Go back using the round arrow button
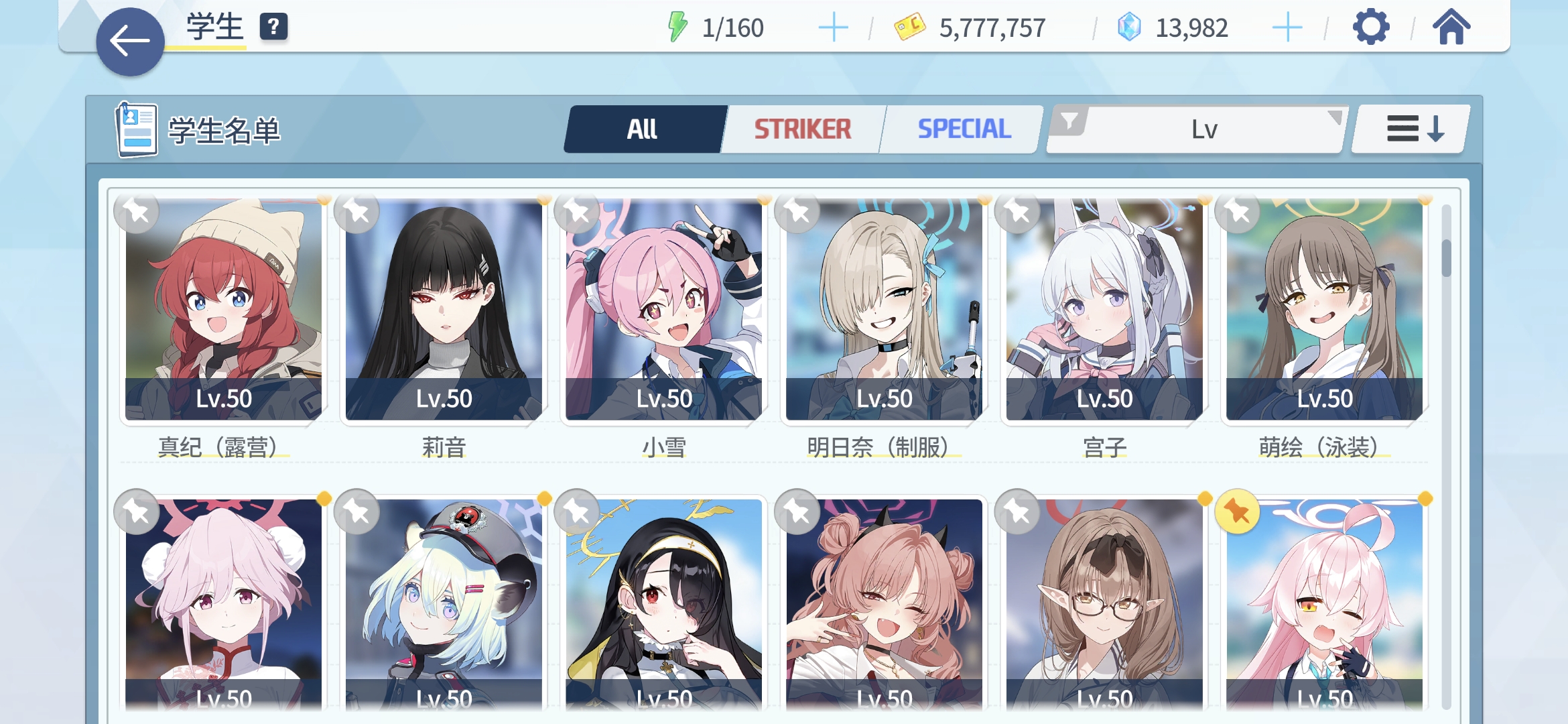The height and width of the screenshot is (724, 1568). click(130, 42)
